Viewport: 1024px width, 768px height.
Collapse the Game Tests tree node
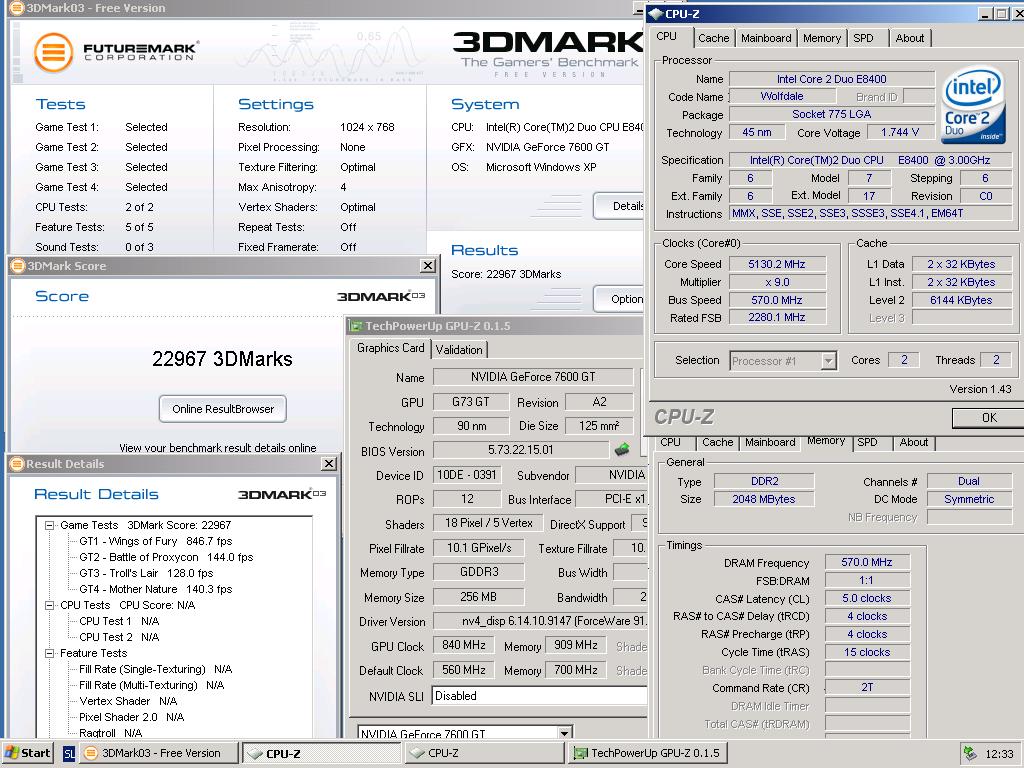(49, 525)
